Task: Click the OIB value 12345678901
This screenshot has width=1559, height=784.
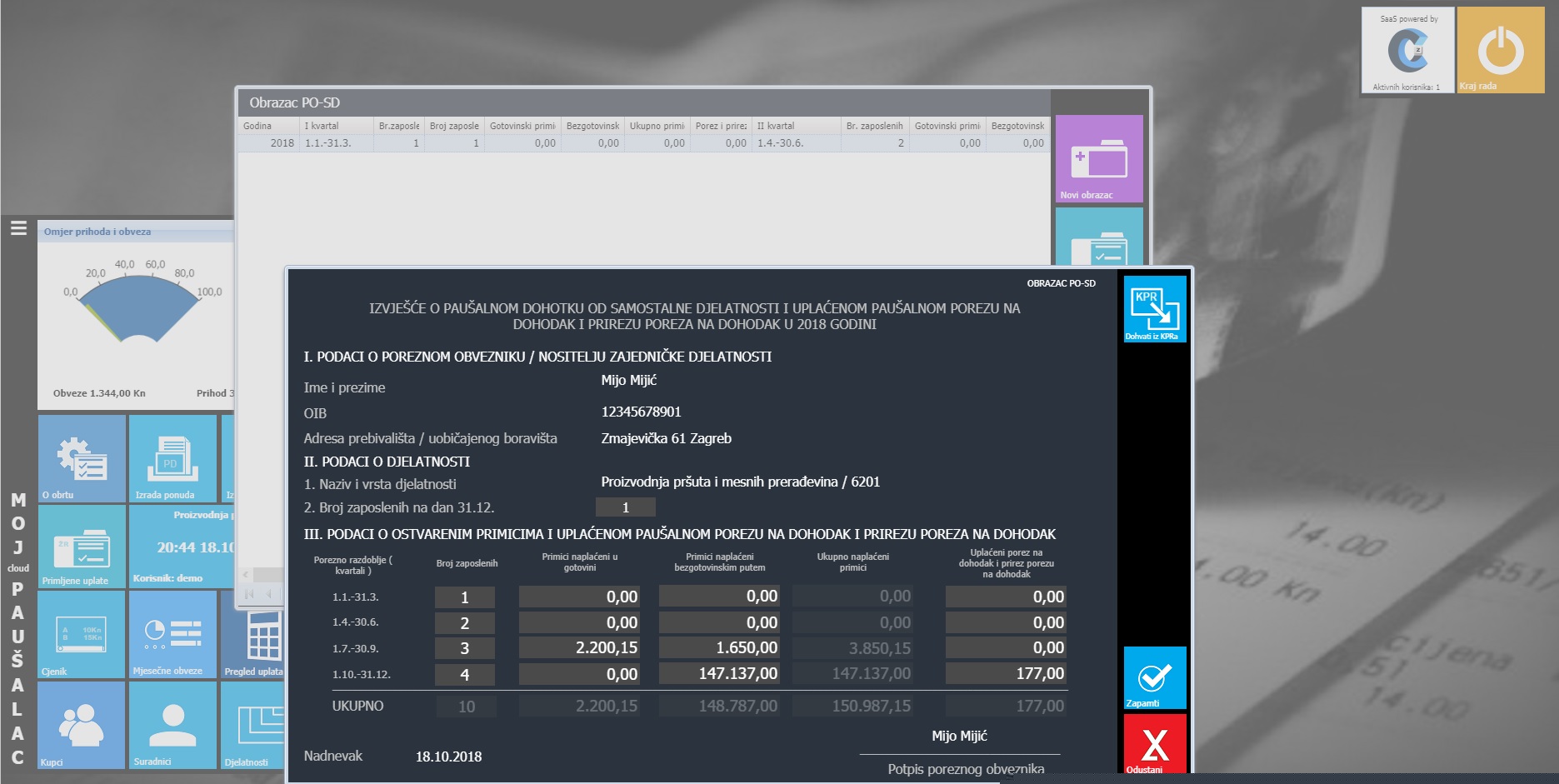Action: pos(642,412)
